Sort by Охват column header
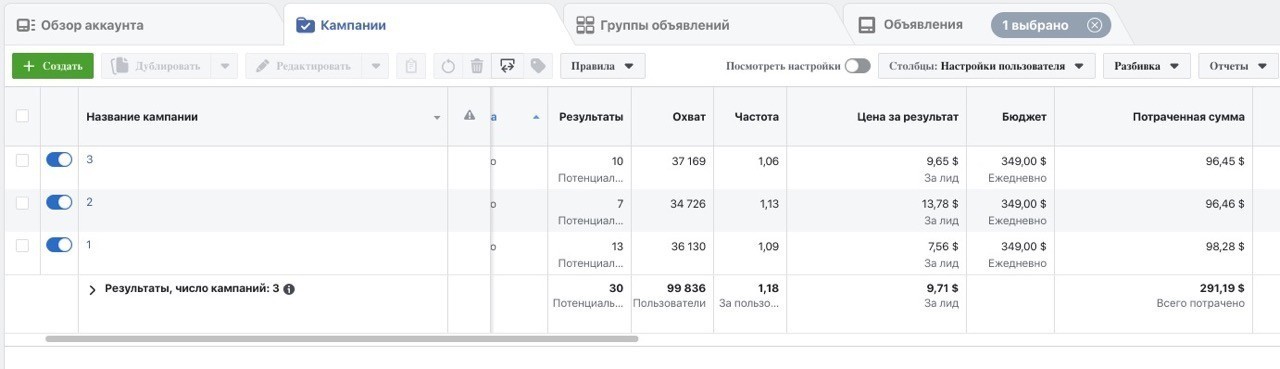Viewport: 1280px width, 369px height. click(x=689, y=116)
